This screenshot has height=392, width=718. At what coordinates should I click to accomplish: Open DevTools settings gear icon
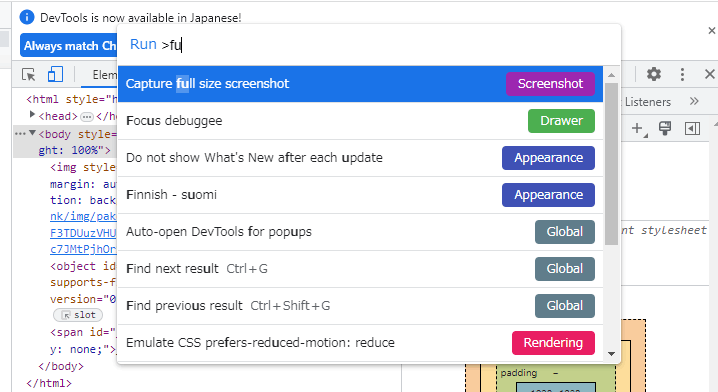(x=653, y=74)
